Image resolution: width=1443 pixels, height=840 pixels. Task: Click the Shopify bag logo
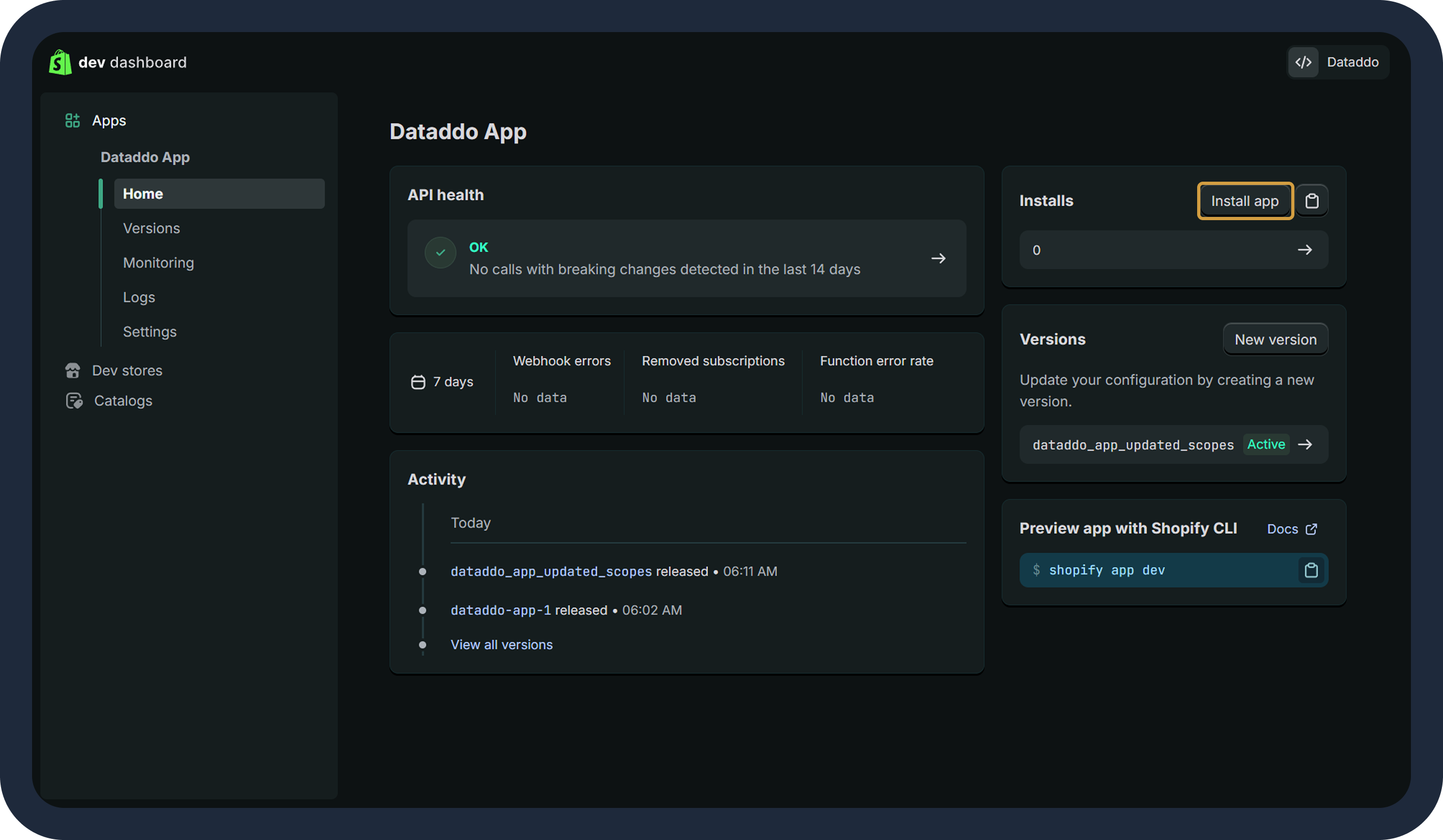[59, 63]
